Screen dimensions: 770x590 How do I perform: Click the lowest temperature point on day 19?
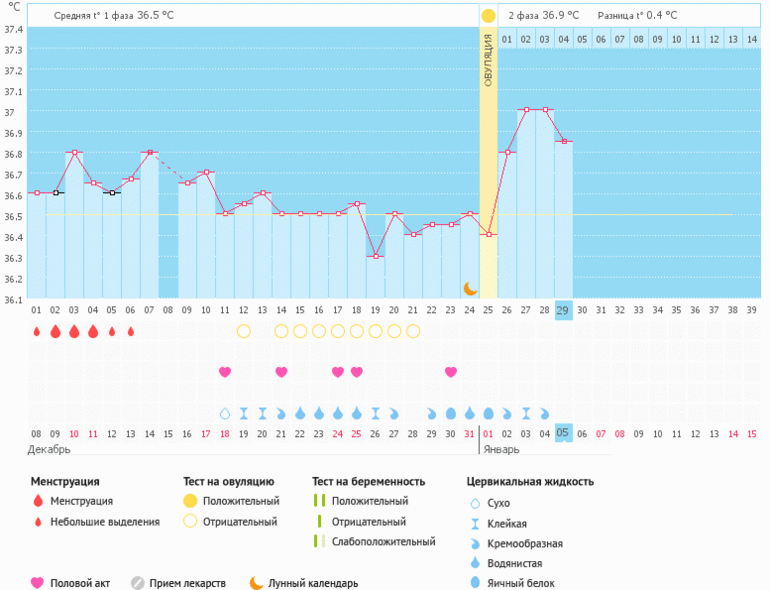(375, 256)
